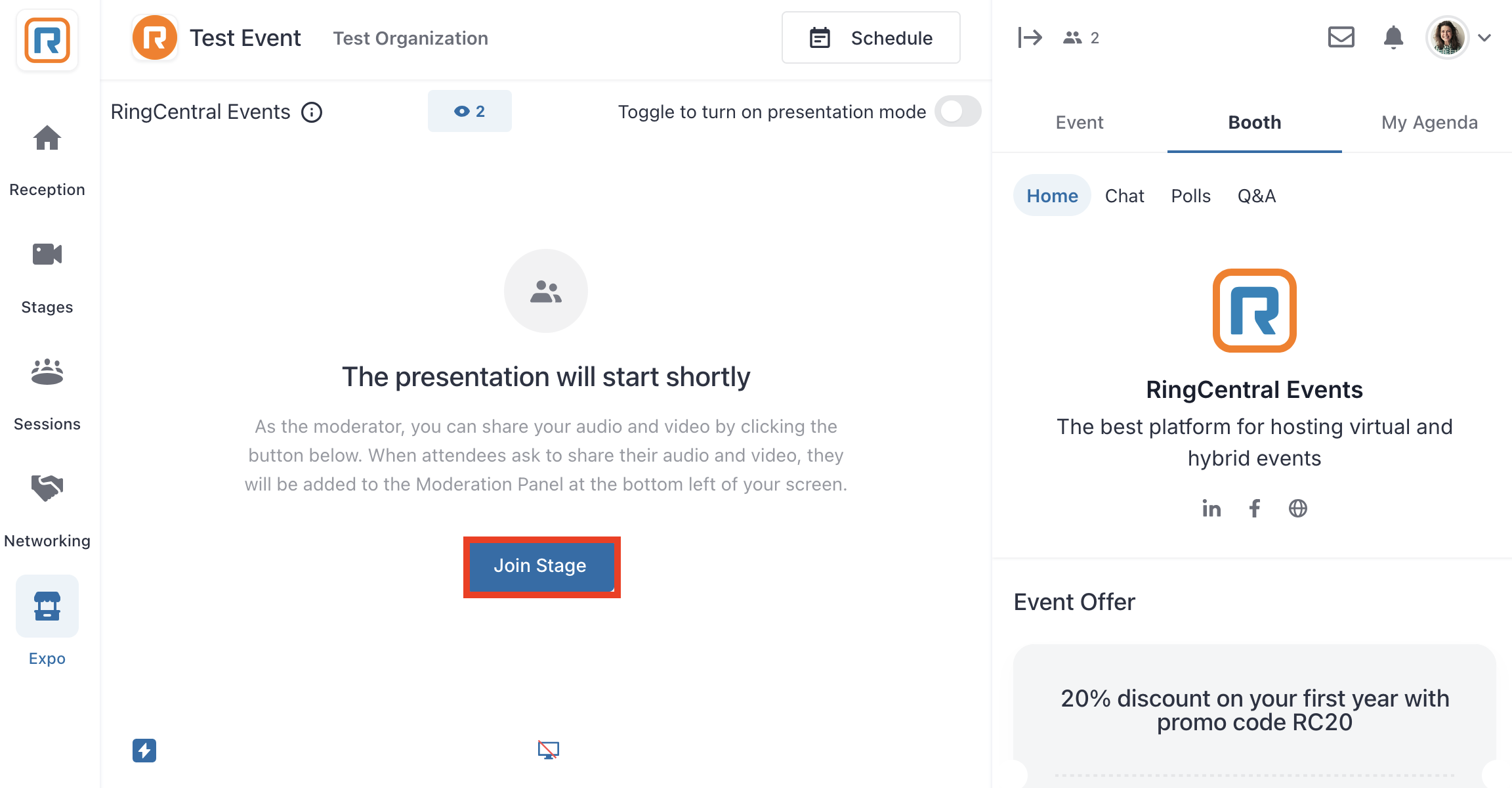Image resolution: width=1512 pixels, height=788 pixels.
Task: Open the messages envelope icon
Action: coord(1341,37)
